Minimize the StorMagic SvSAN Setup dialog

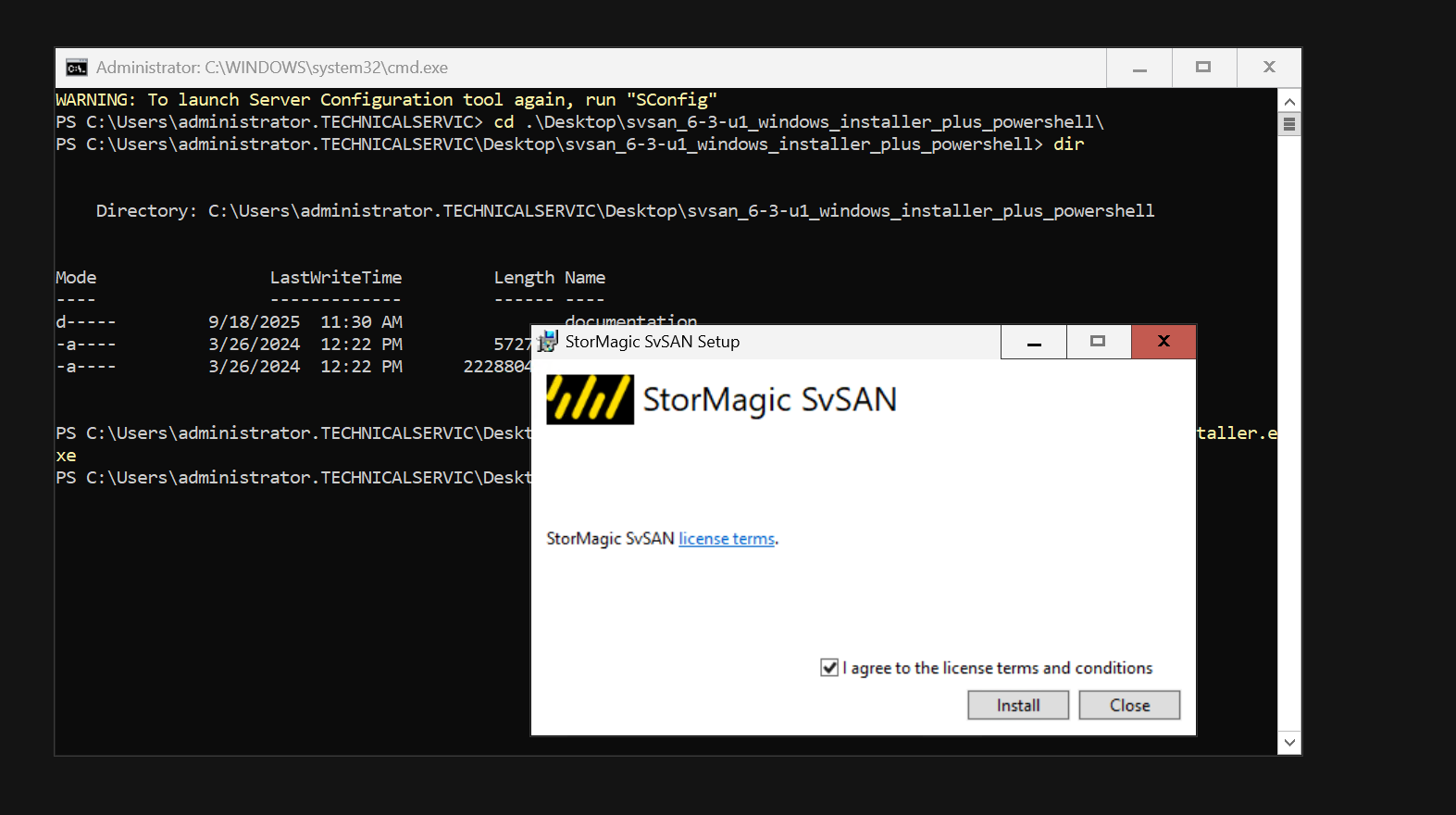1034,342
